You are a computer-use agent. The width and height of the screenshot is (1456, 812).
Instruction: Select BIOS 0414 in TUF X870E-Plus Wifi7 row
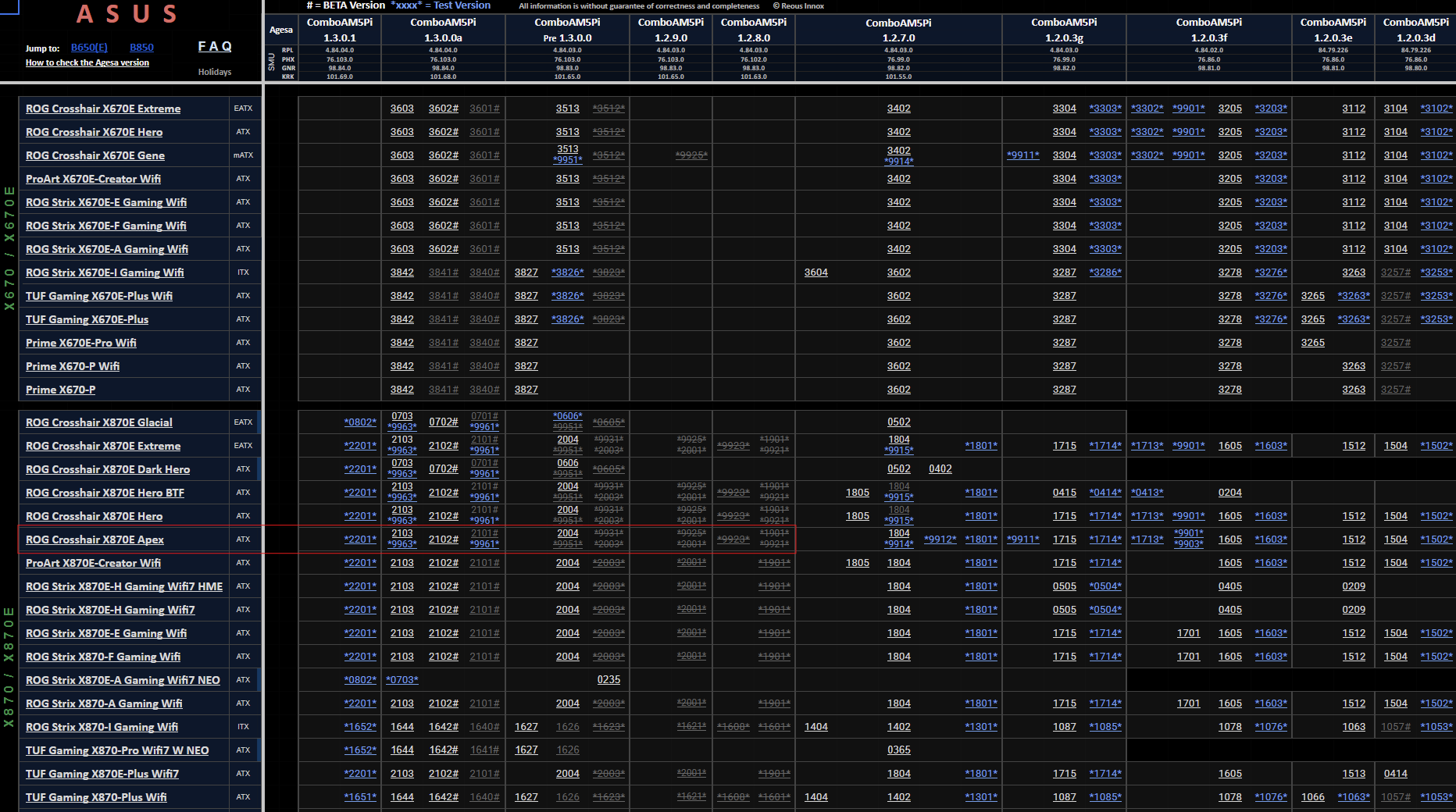point(1396,774)
